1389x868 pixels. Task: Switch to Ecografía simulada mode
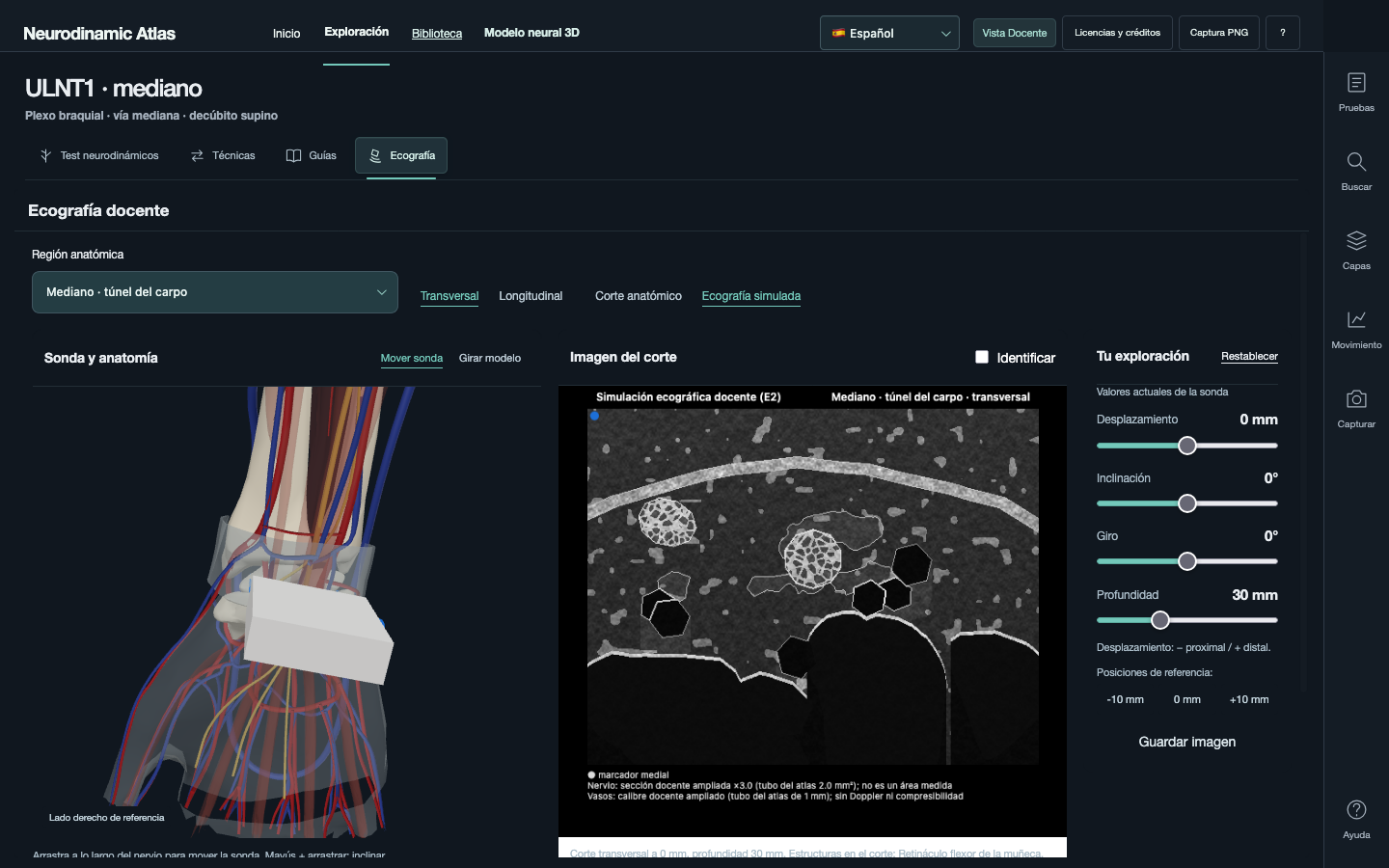pos(751,296)
